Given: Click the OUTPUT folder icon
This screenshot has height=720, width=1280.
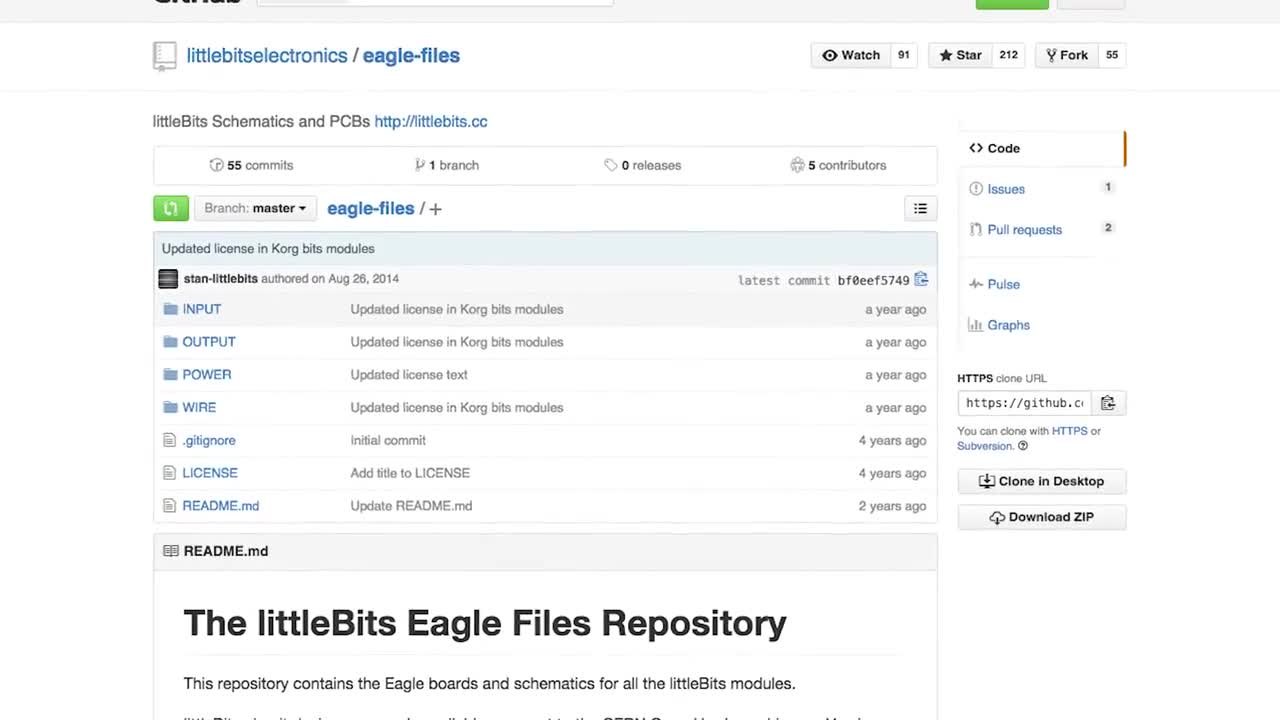Looking at the screenshot, I should coord(170,342).
